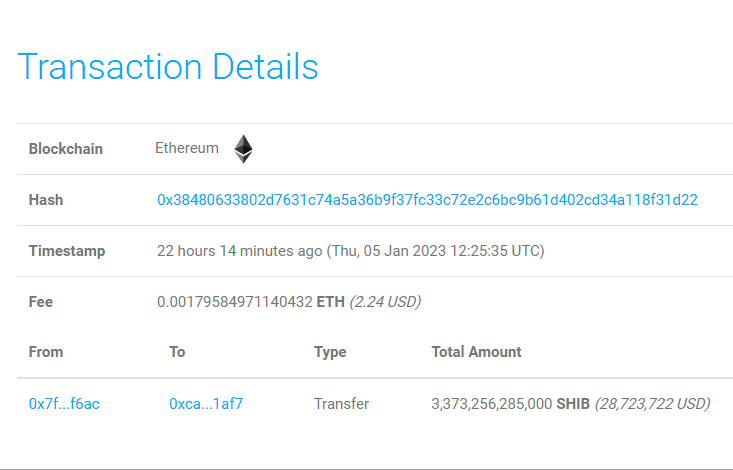Click the From column header
This screenshot has width=733, height=470.
tap(46, 352)
